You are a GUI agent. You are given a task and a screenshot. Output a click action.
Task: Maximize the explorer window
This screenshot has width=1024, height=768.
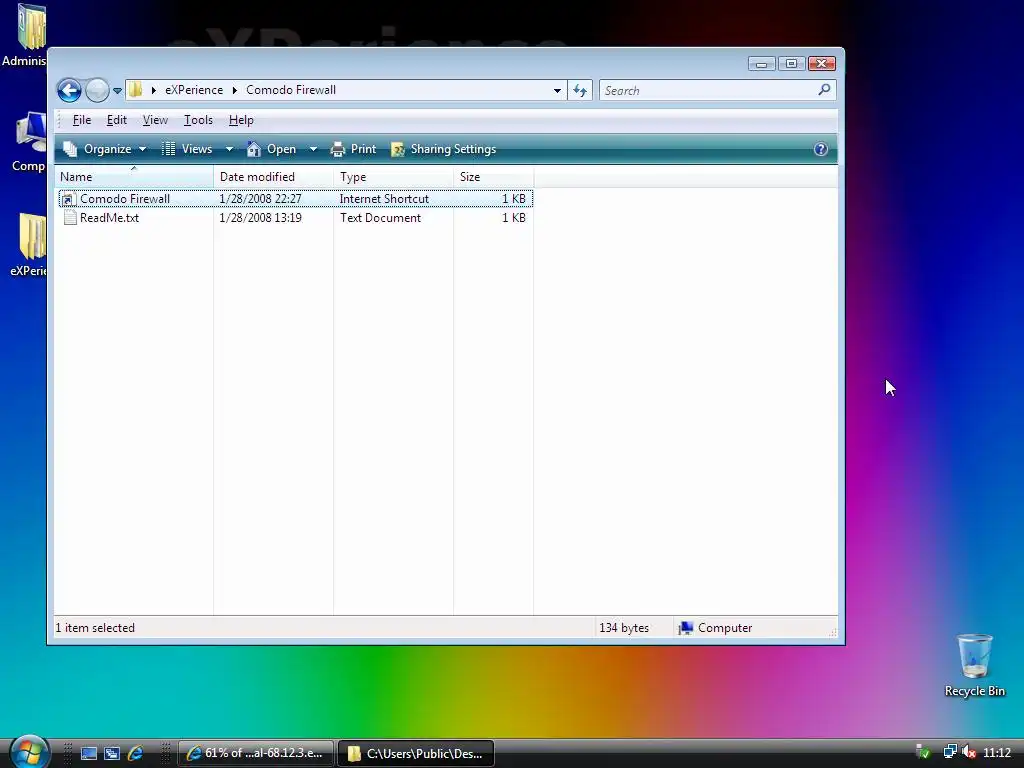point(792,63)
